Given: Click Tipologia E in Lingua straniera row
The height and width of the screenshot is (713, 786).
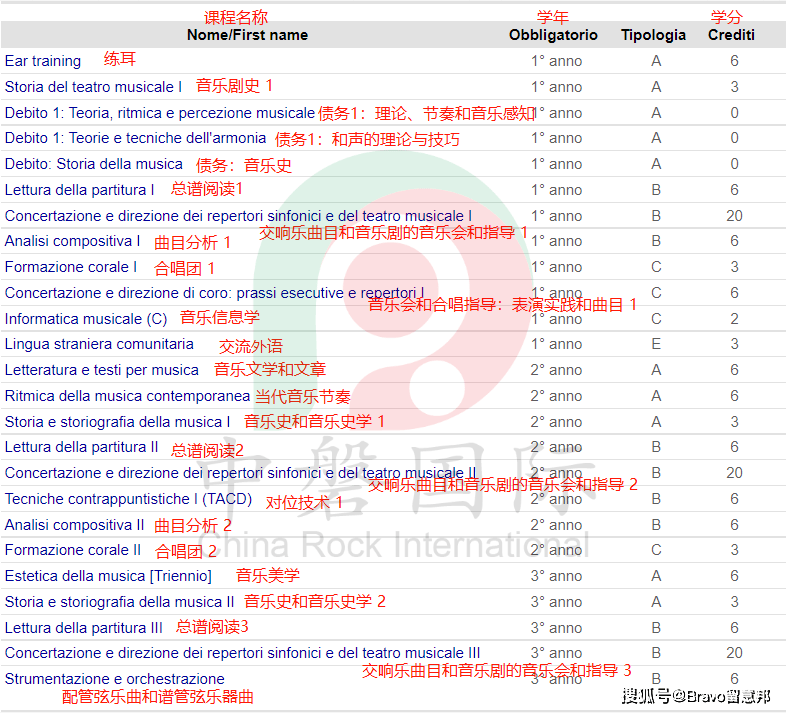Looking at the screenshot, I should pos(656,344).
